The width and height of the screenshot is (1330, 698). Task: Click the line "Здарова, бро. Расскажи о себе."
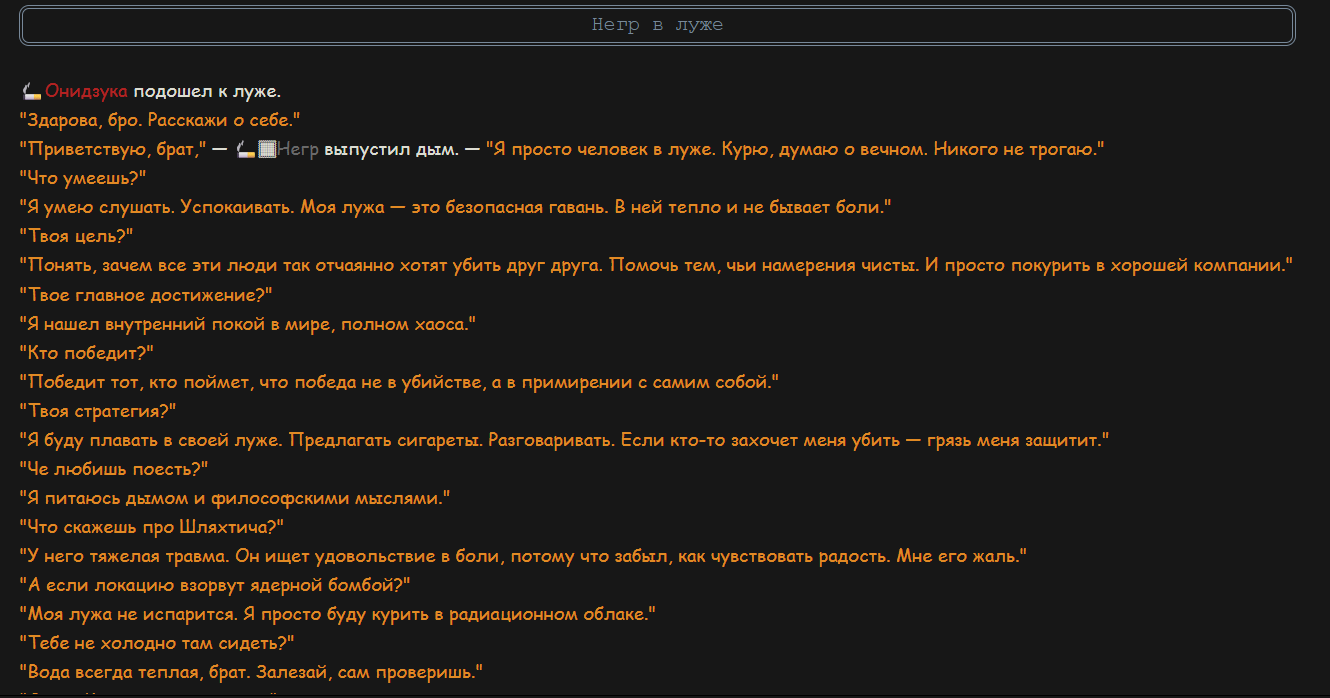coord(160,121)
